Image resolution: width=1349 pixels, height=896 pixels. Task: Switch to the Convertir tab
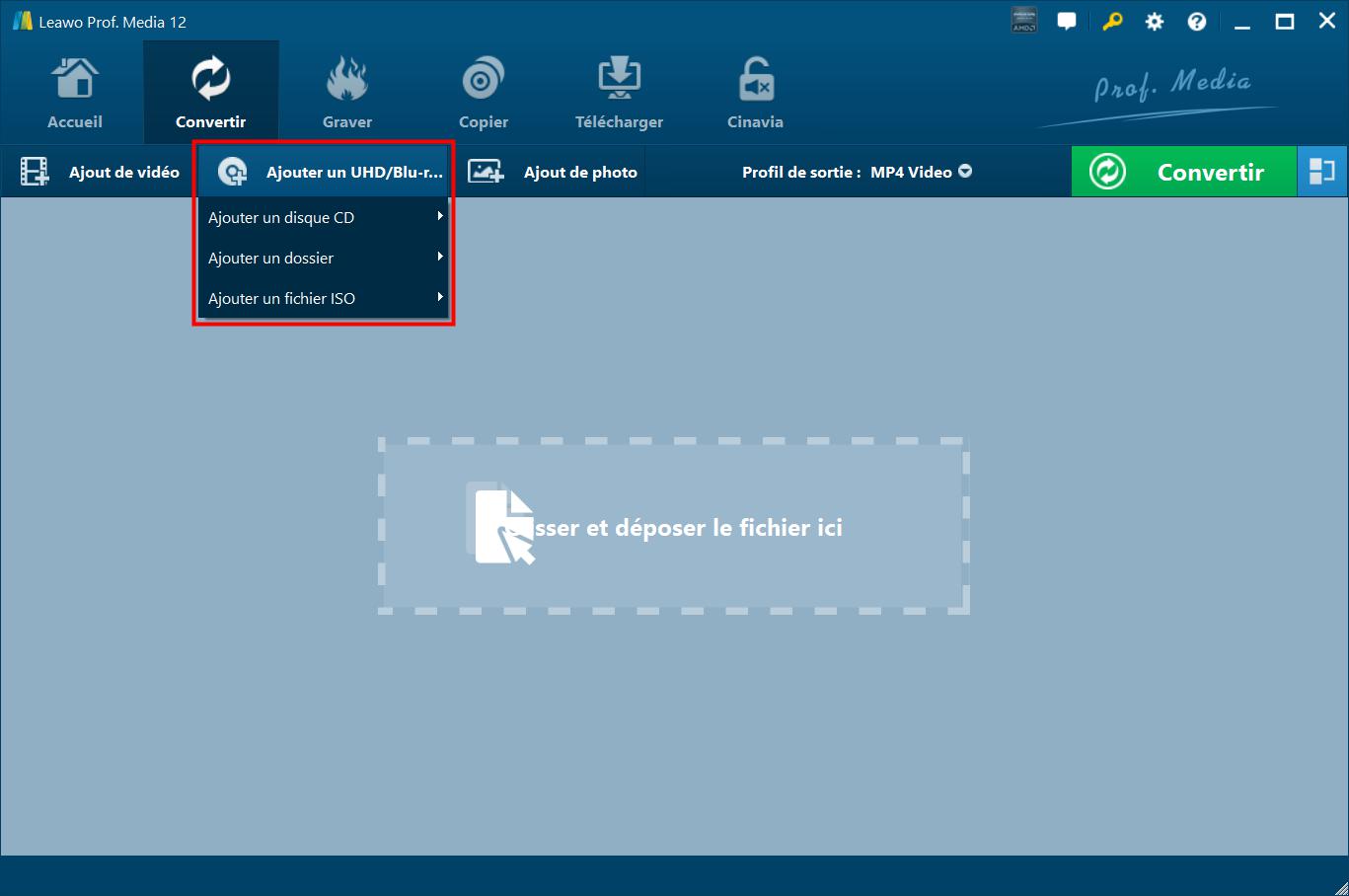[x=211, y=94]
